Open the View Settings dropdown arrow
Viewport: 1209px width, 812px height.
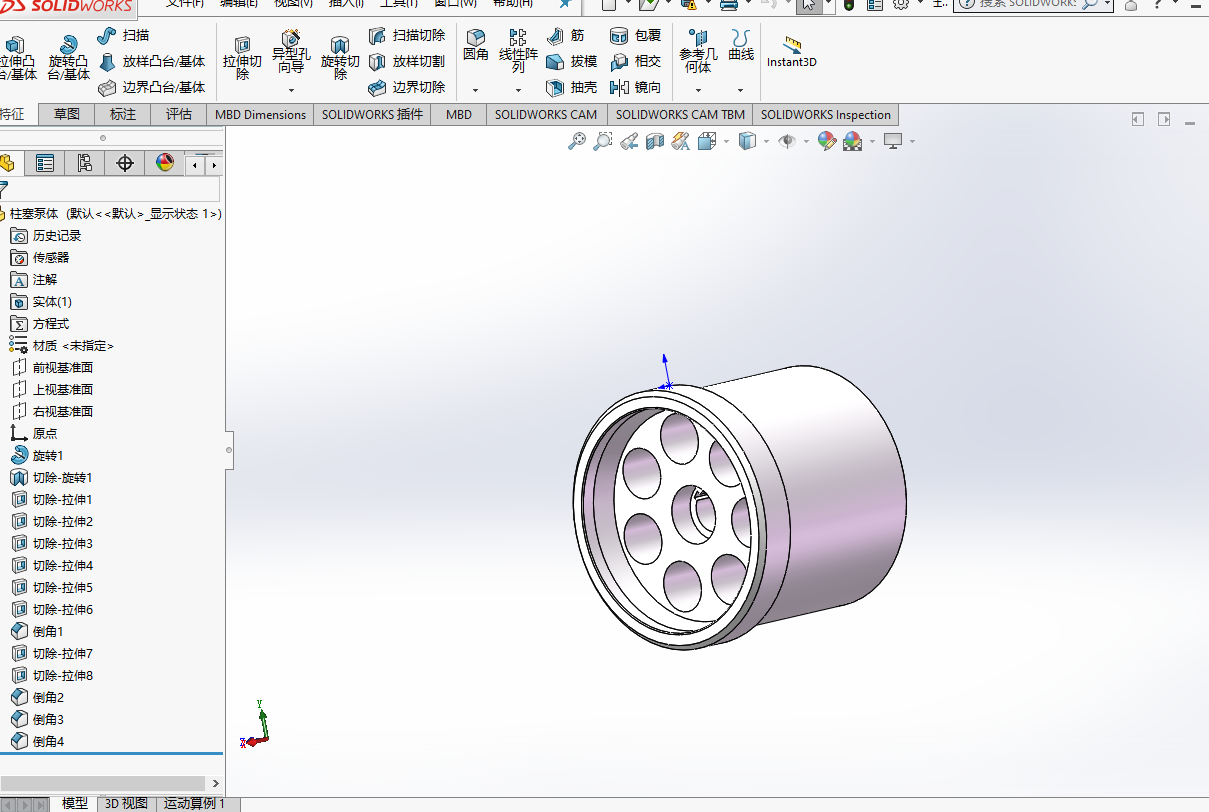[912, 142]
